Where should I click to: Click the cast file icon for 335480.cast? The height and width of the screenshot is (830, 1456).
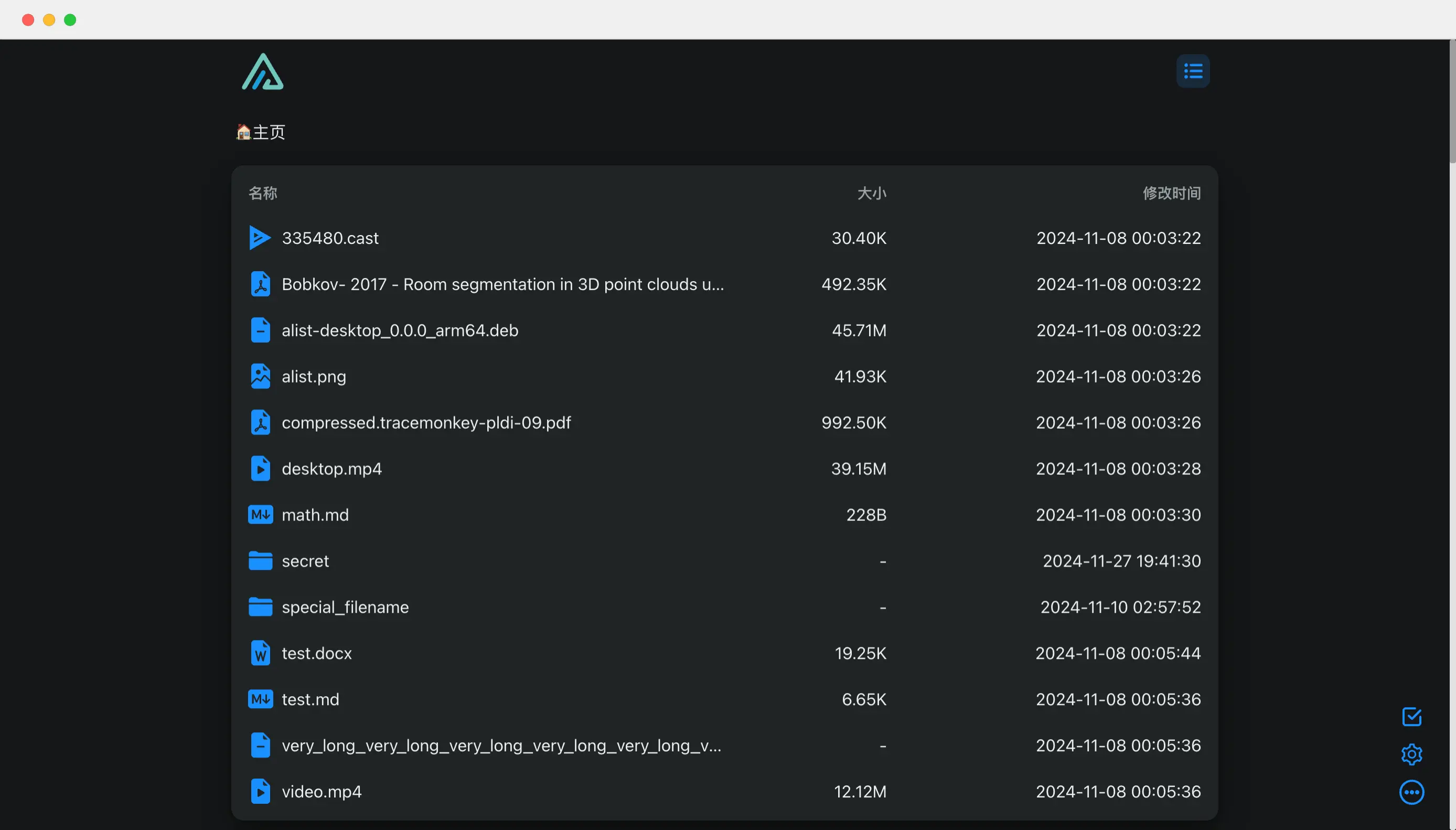point(260,238)
